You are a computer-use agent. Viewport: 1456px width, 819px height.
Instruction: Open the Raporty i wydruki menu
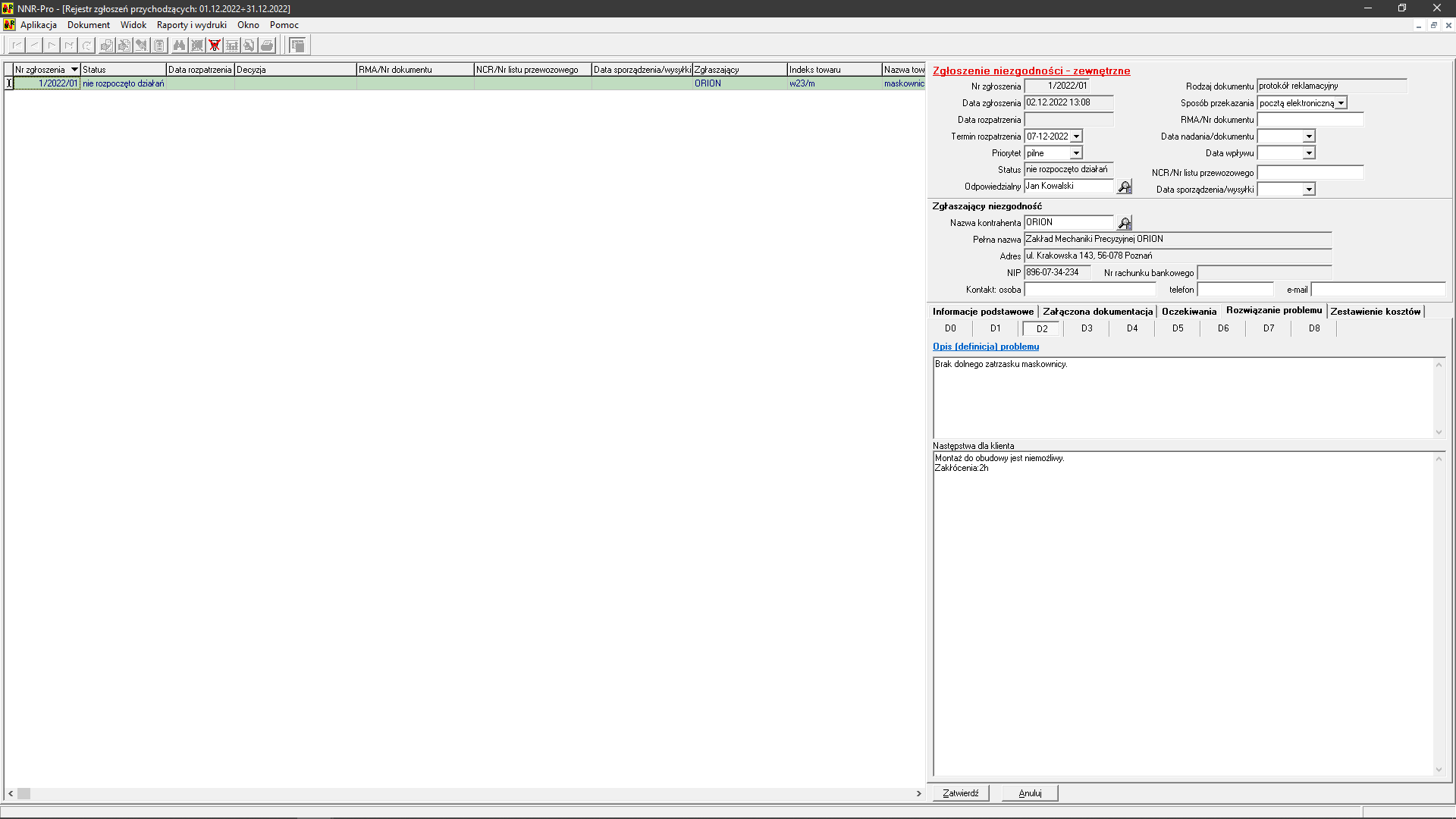tap(191, 24)
